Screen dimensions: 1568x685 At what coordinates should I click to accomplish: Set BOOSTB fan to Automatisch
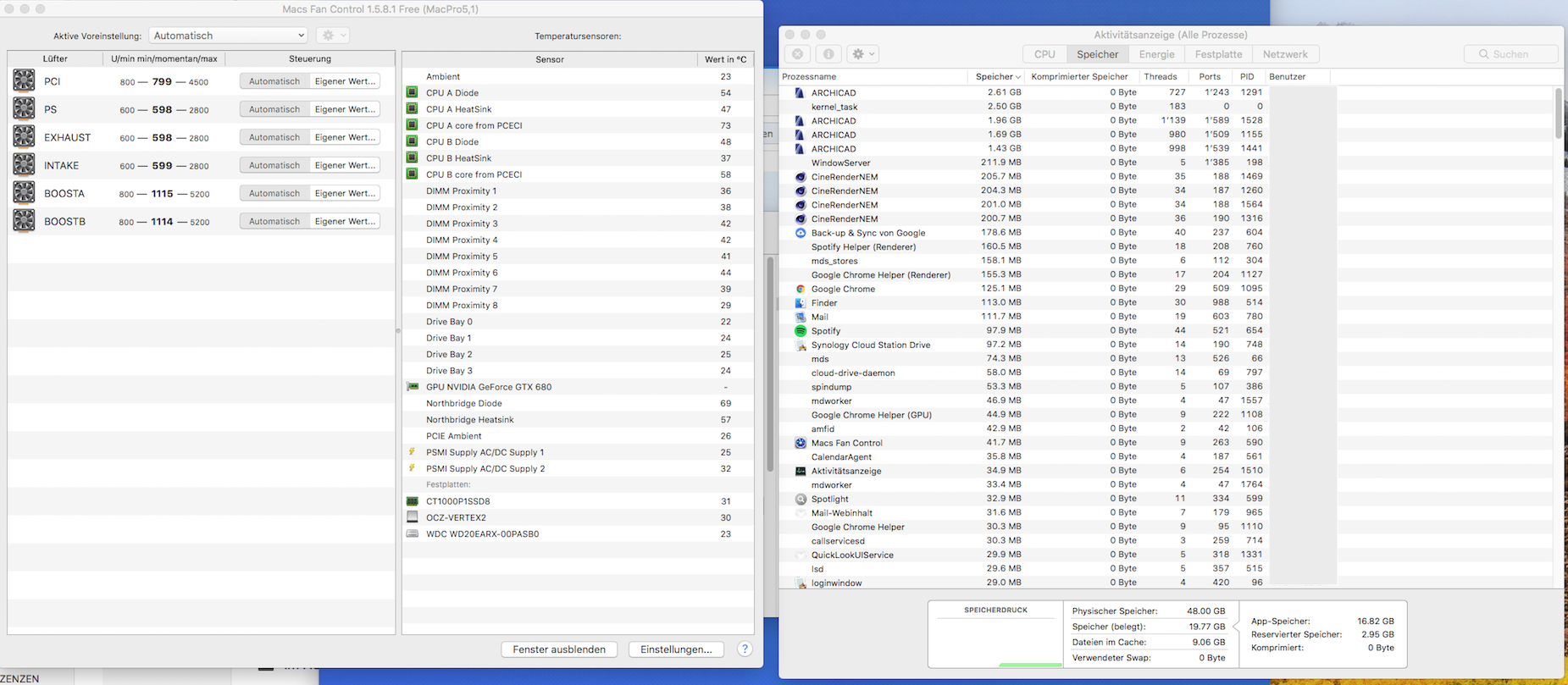[274, 221]
